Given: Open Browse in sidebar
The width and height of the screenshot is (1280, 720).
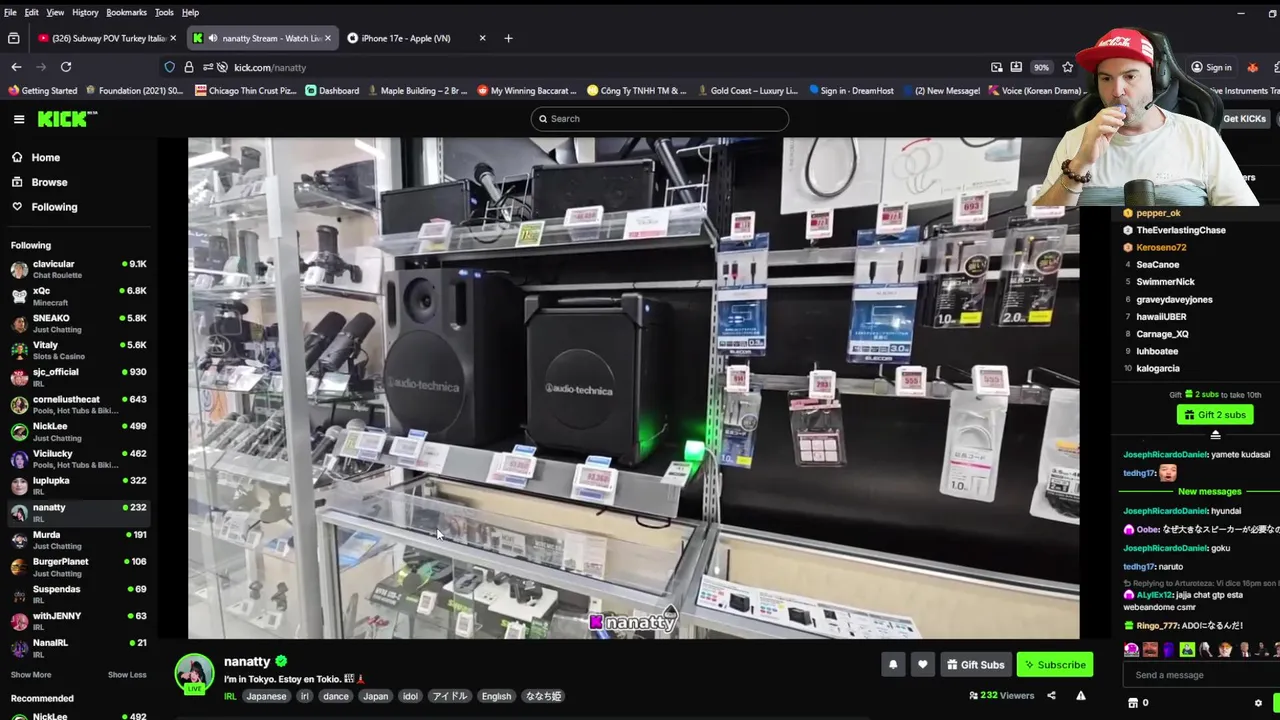Looking at the screenshot, I should 49,182.
